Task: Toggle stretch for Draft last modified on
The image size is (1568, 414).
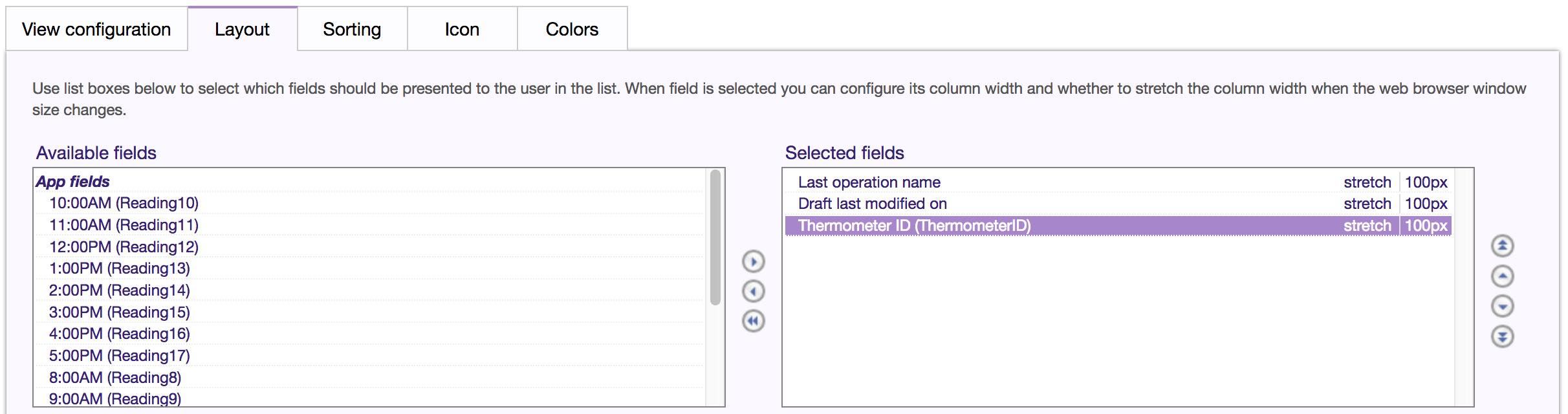Action: click(1367, 204)
